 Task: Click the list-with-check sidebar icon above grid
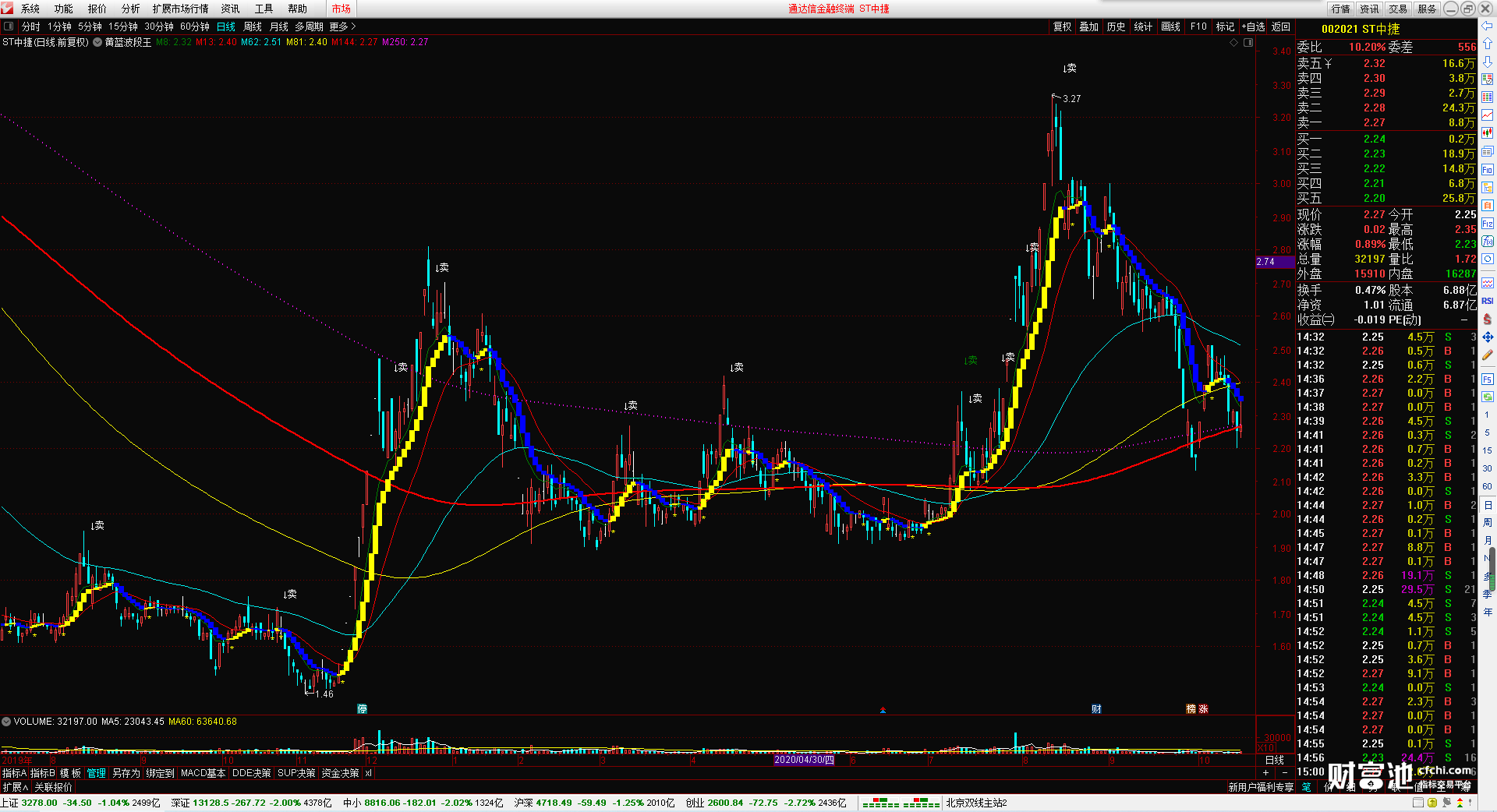tap(1488, 79)
